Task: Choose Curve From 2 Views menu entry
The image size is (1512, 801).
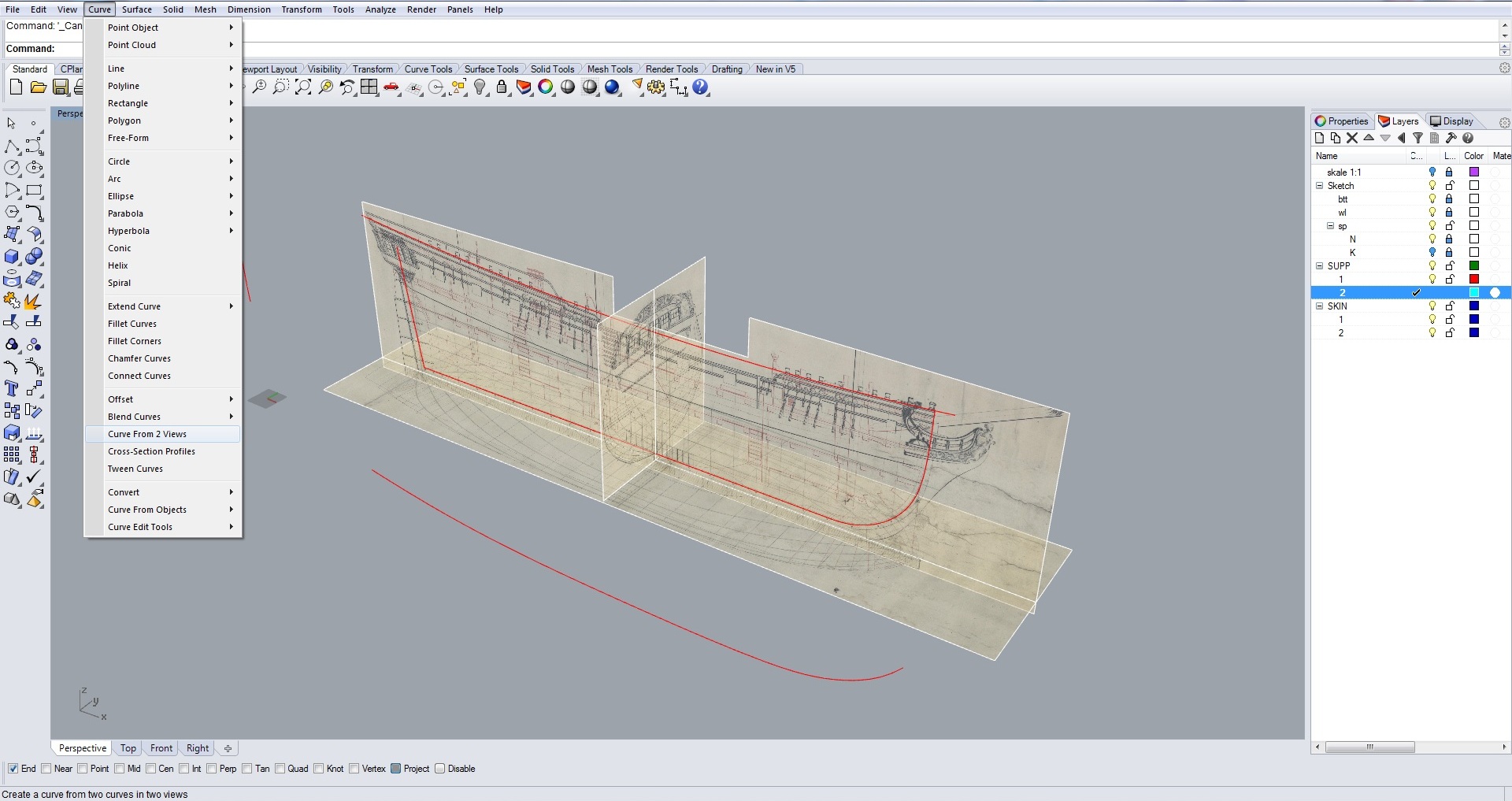Action: click(147, 434)
